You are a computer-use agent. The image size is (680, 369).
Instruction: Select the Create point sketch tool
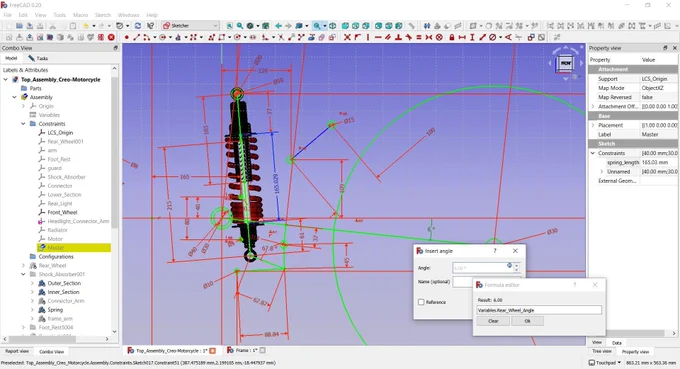pyautogui.click(x=126, y=37)
